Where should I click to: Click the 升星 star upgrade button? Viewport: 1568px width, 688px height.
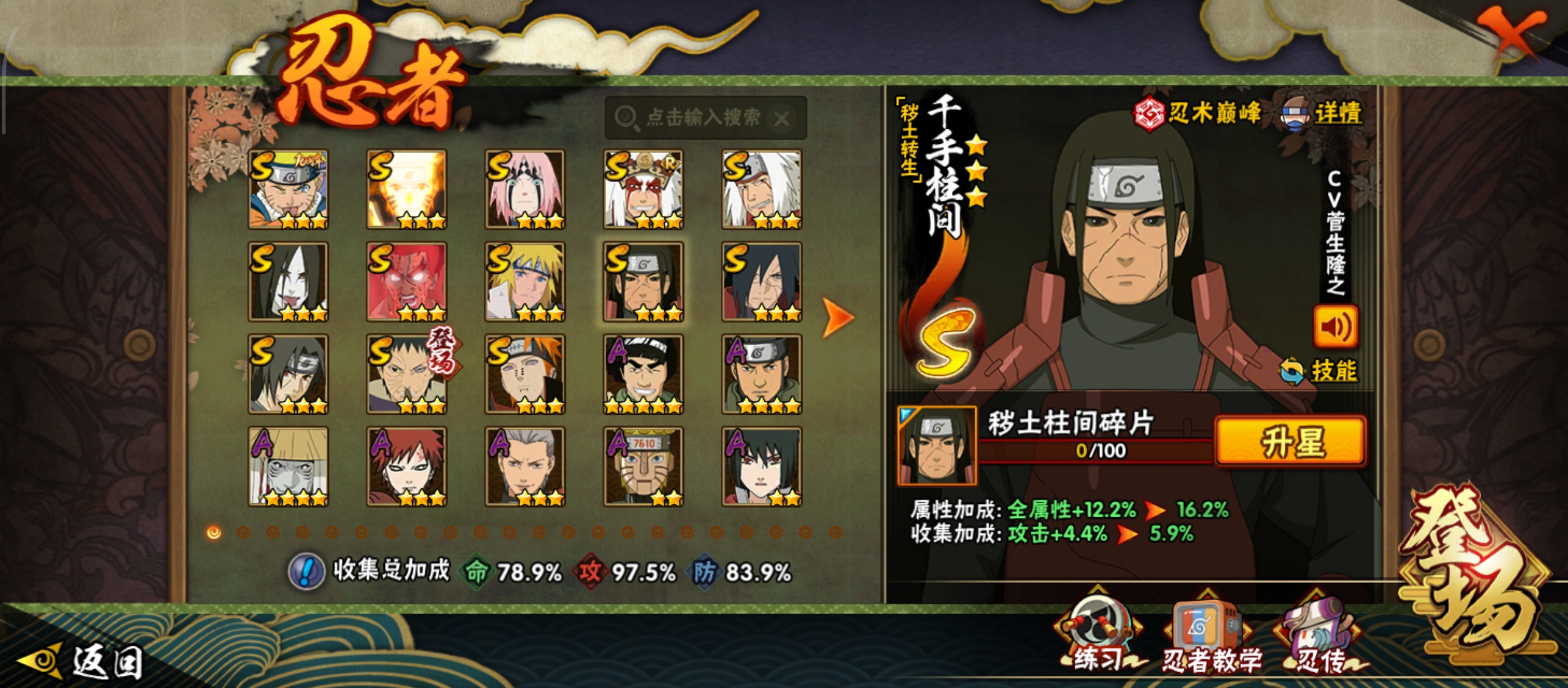(x=1290, y=442)
